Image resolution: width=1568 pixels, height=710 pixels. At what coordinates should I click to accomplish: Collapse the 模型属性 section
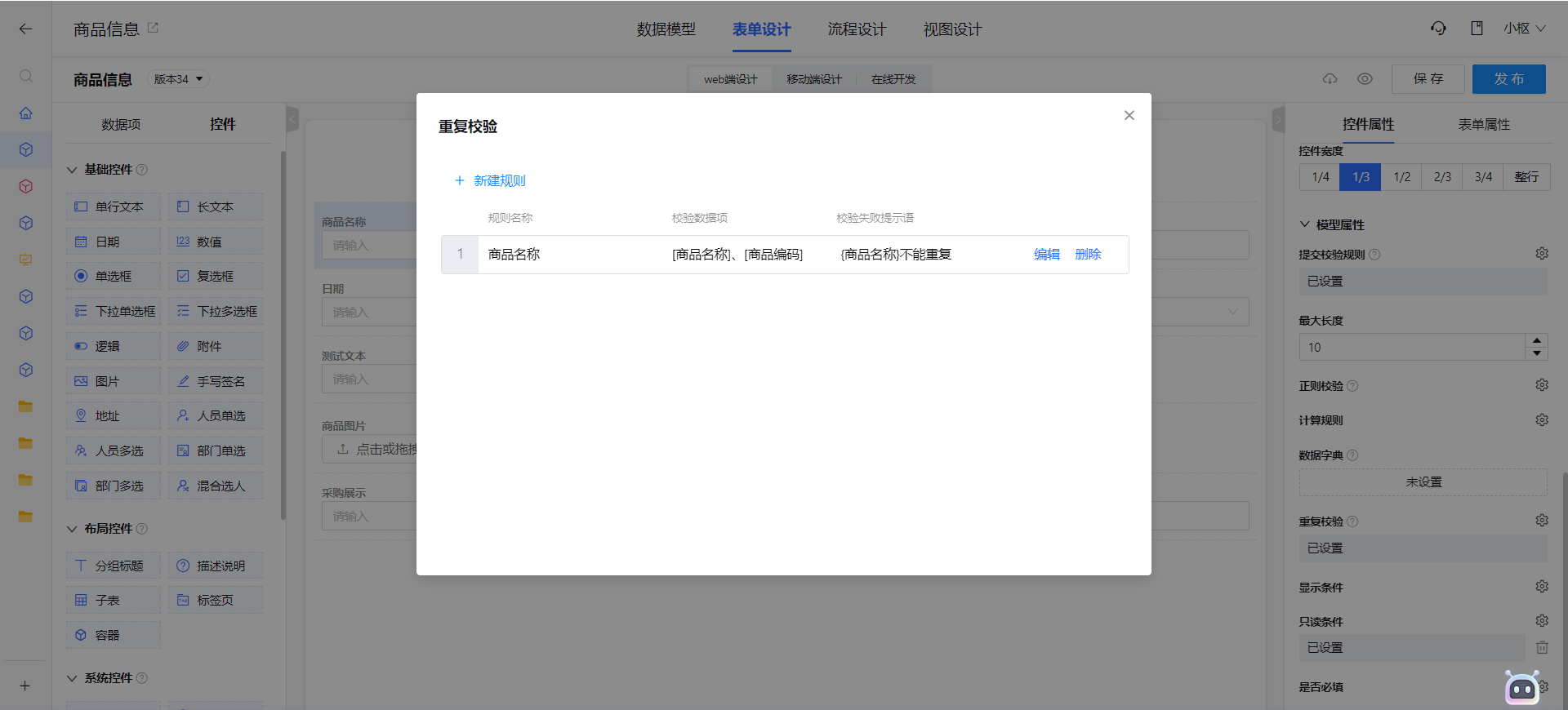click(x=1305, y=224)
